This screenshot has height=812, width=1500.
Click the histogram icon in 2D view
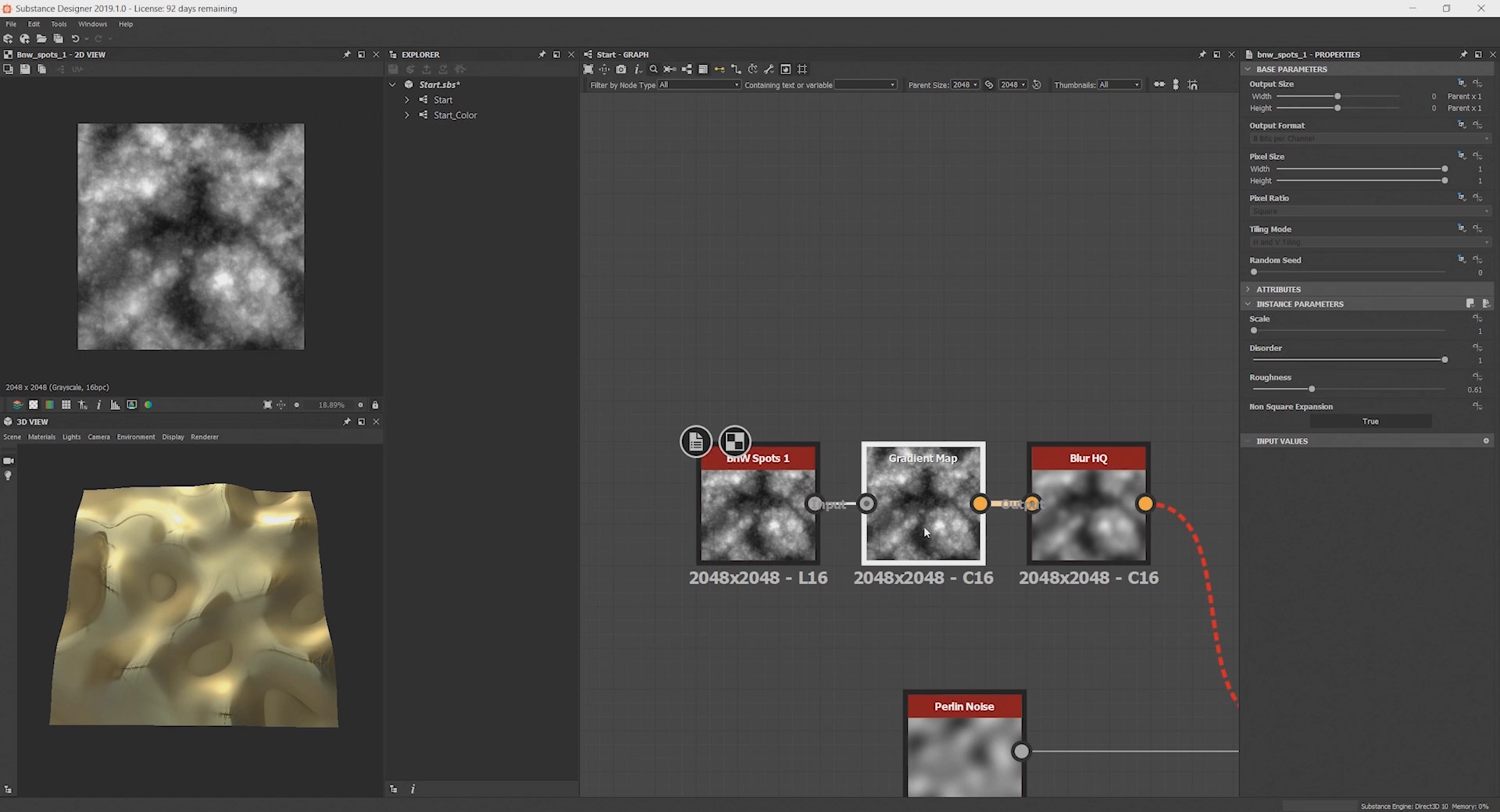(115, 404)
